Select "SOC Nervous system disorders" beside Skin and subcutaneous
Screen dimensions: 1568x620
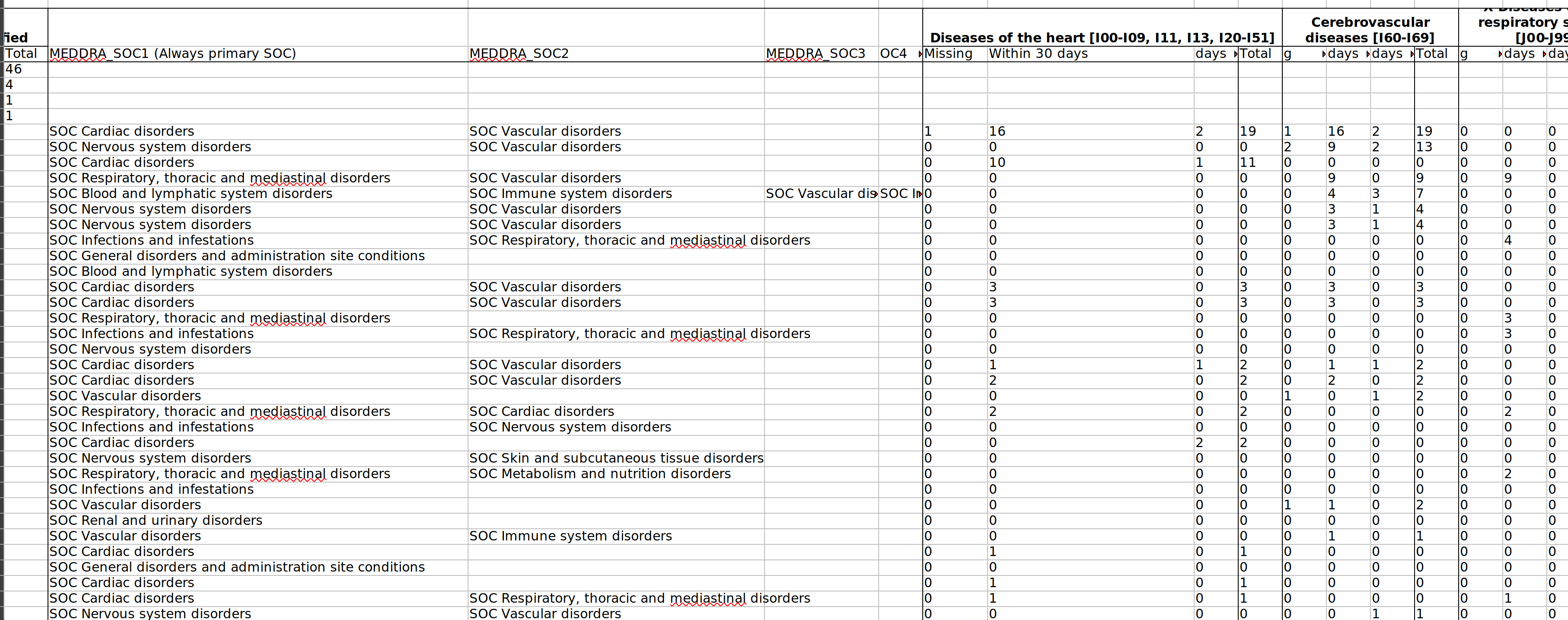tap(258, 459)
